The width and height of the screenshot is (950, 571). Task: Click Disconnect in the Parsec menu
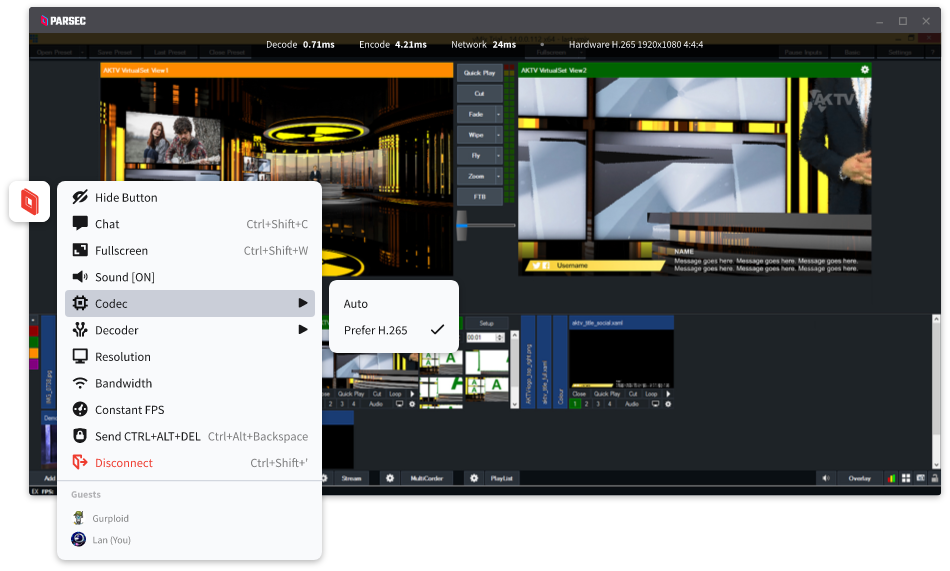[189, 463]
